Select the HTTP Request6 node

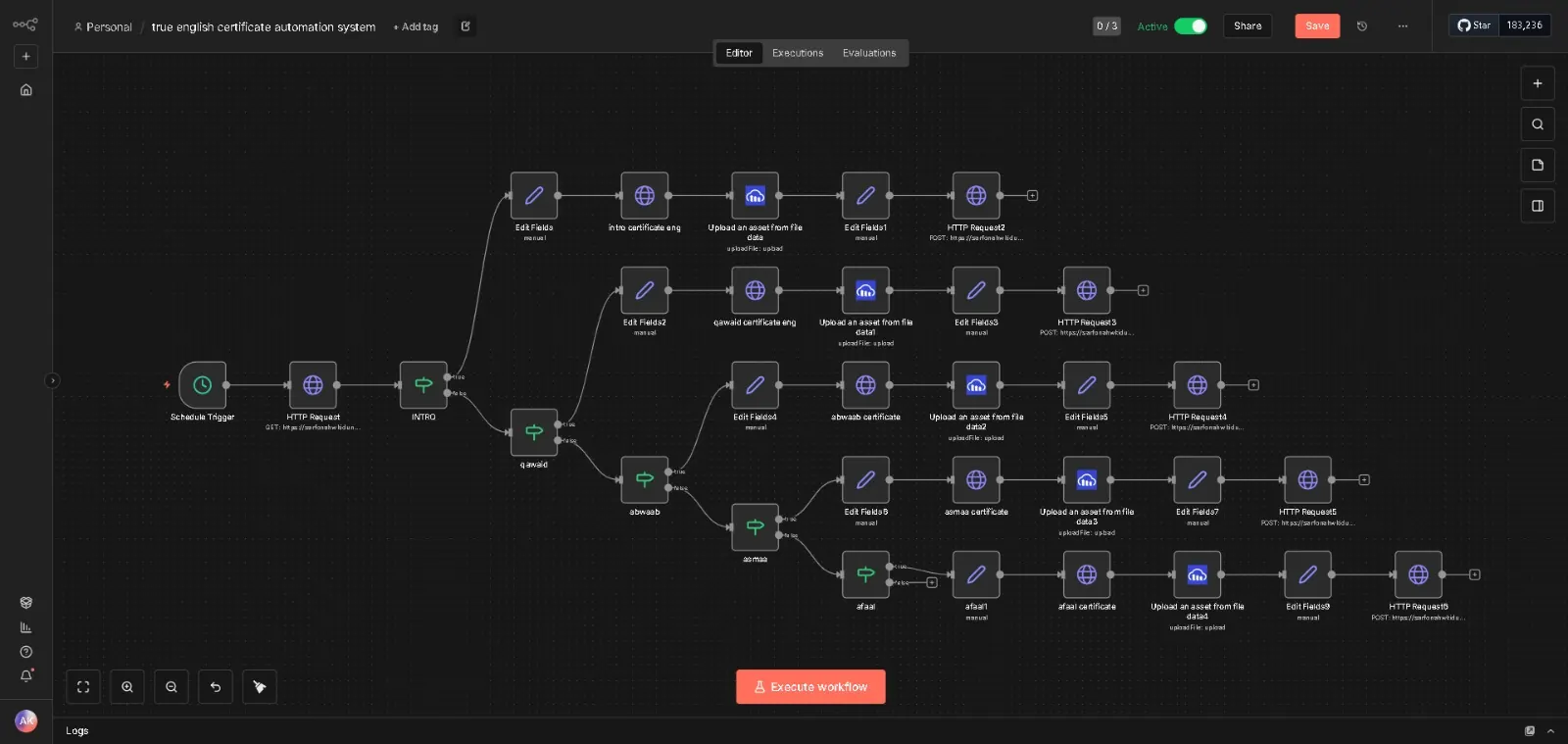(x=1418, y=574)
